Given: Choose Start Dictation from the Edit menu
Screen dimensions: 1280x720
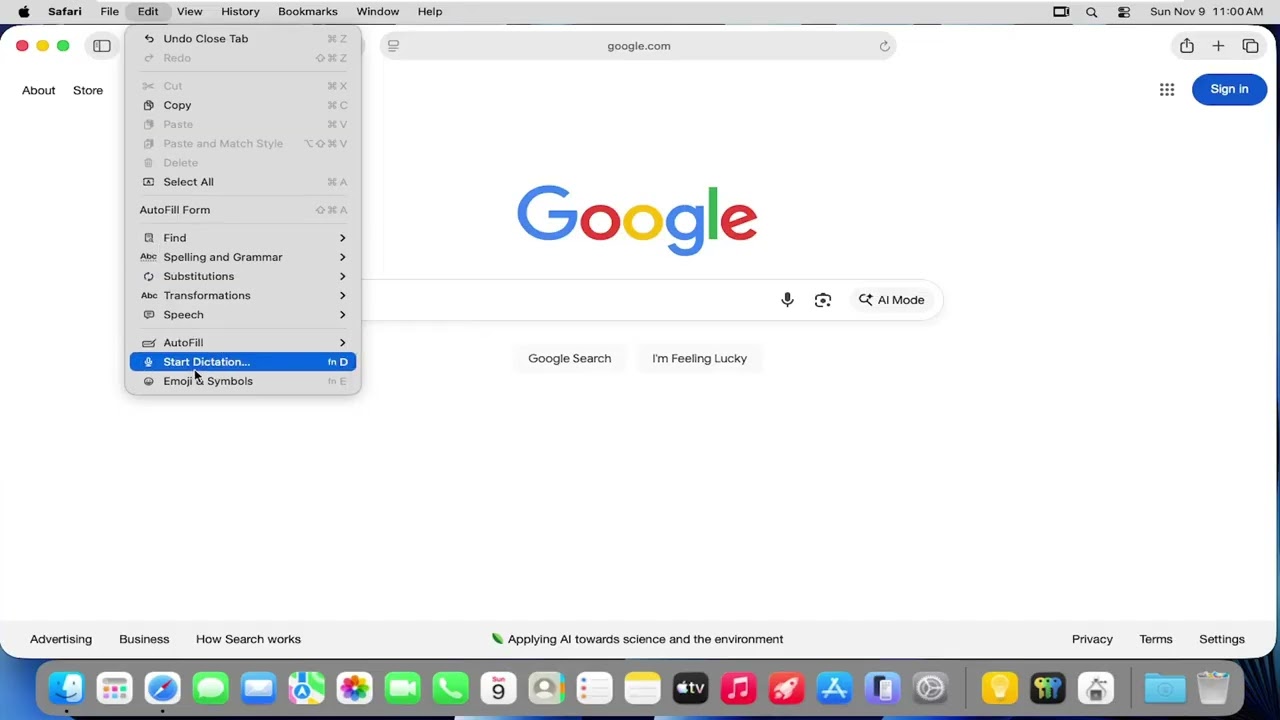Looking at the screenshot, I should point(243,362).
